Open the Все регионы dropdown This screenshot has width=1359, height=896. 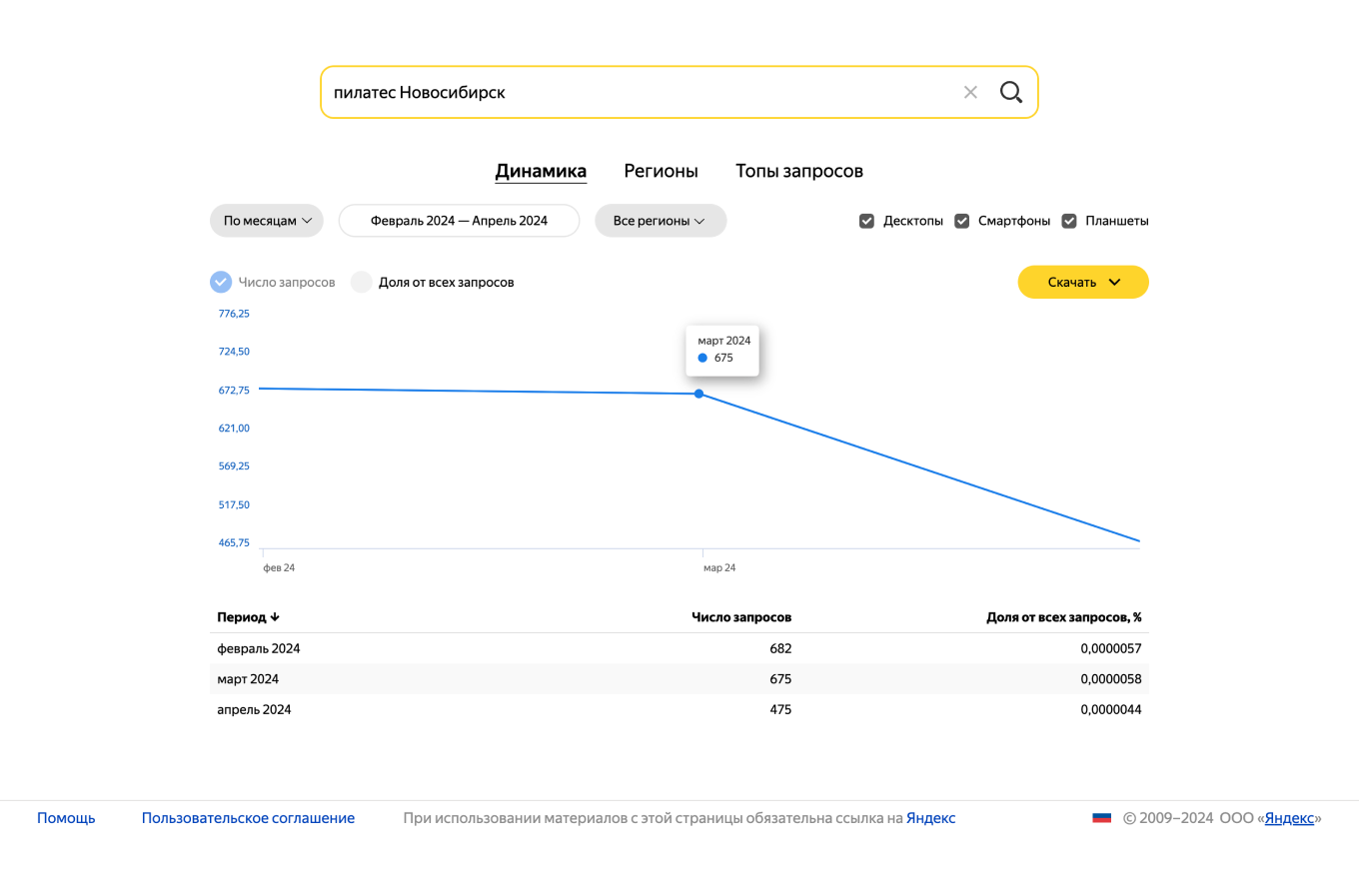click(x=661, y=221)
